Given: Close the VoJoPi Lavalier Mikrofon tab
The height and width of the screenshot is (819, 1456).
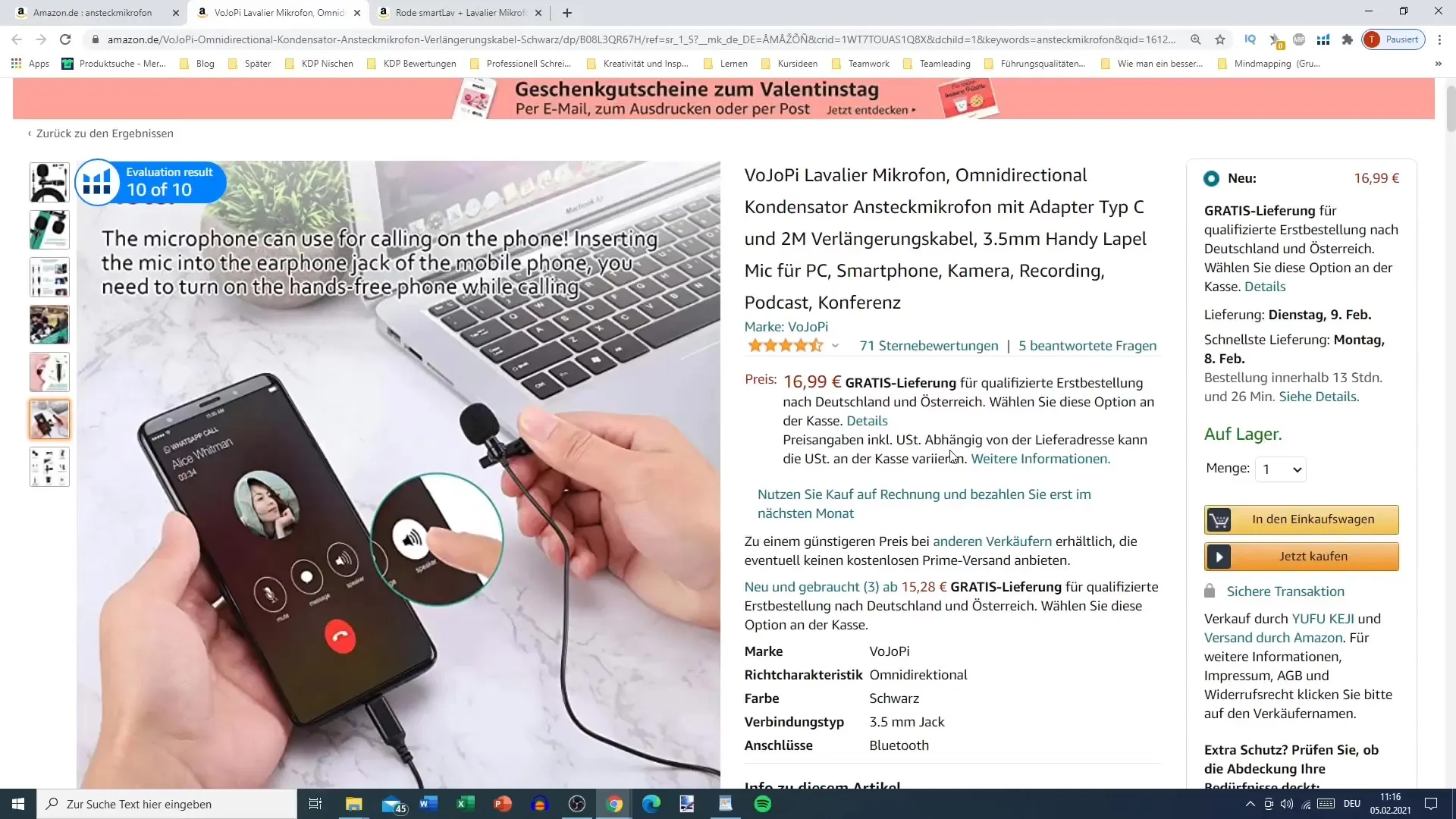Looking at the screenshot, I should [x=357, y=13].
